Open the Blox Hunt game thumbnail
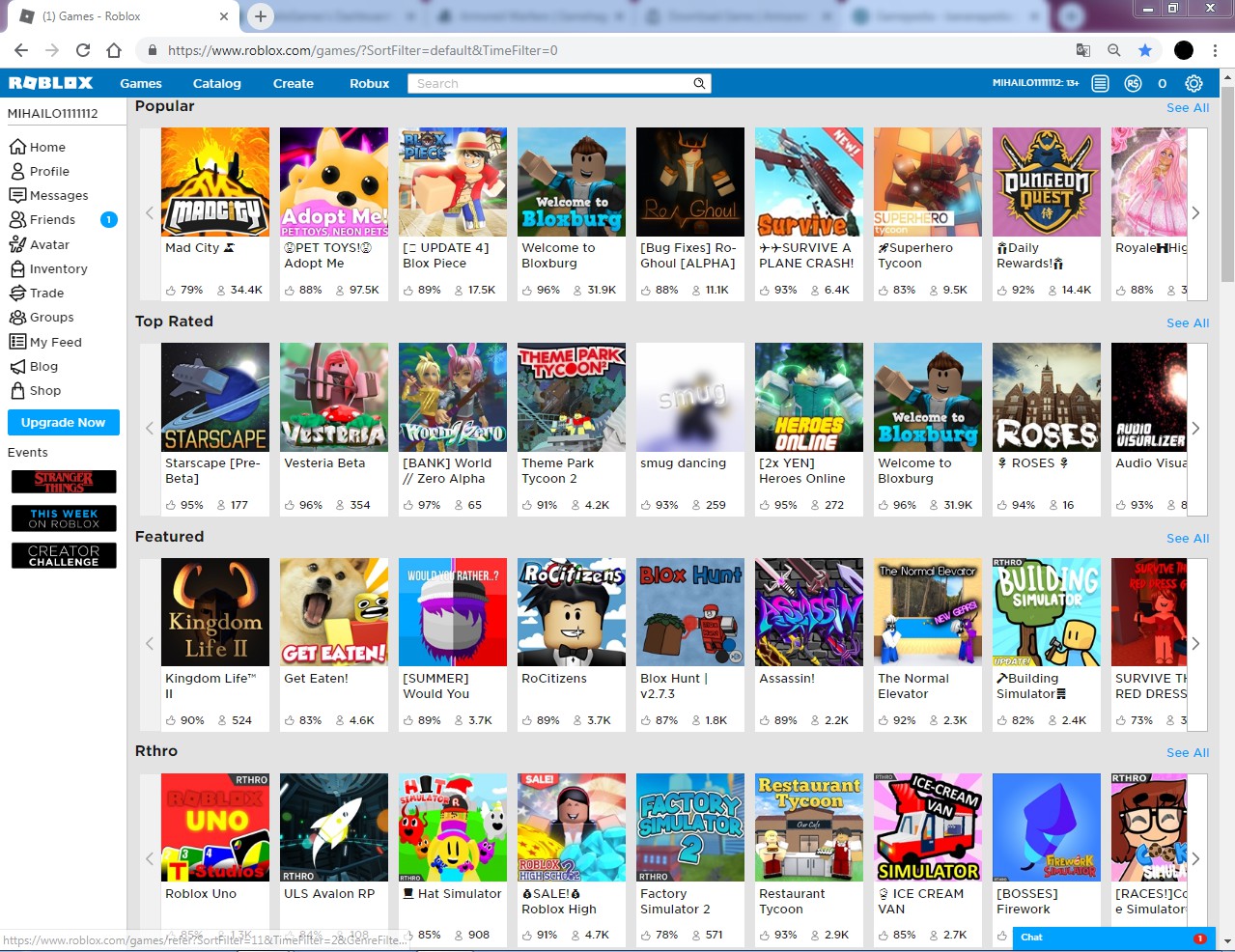 pyautogui.click(x=690, y=612)
